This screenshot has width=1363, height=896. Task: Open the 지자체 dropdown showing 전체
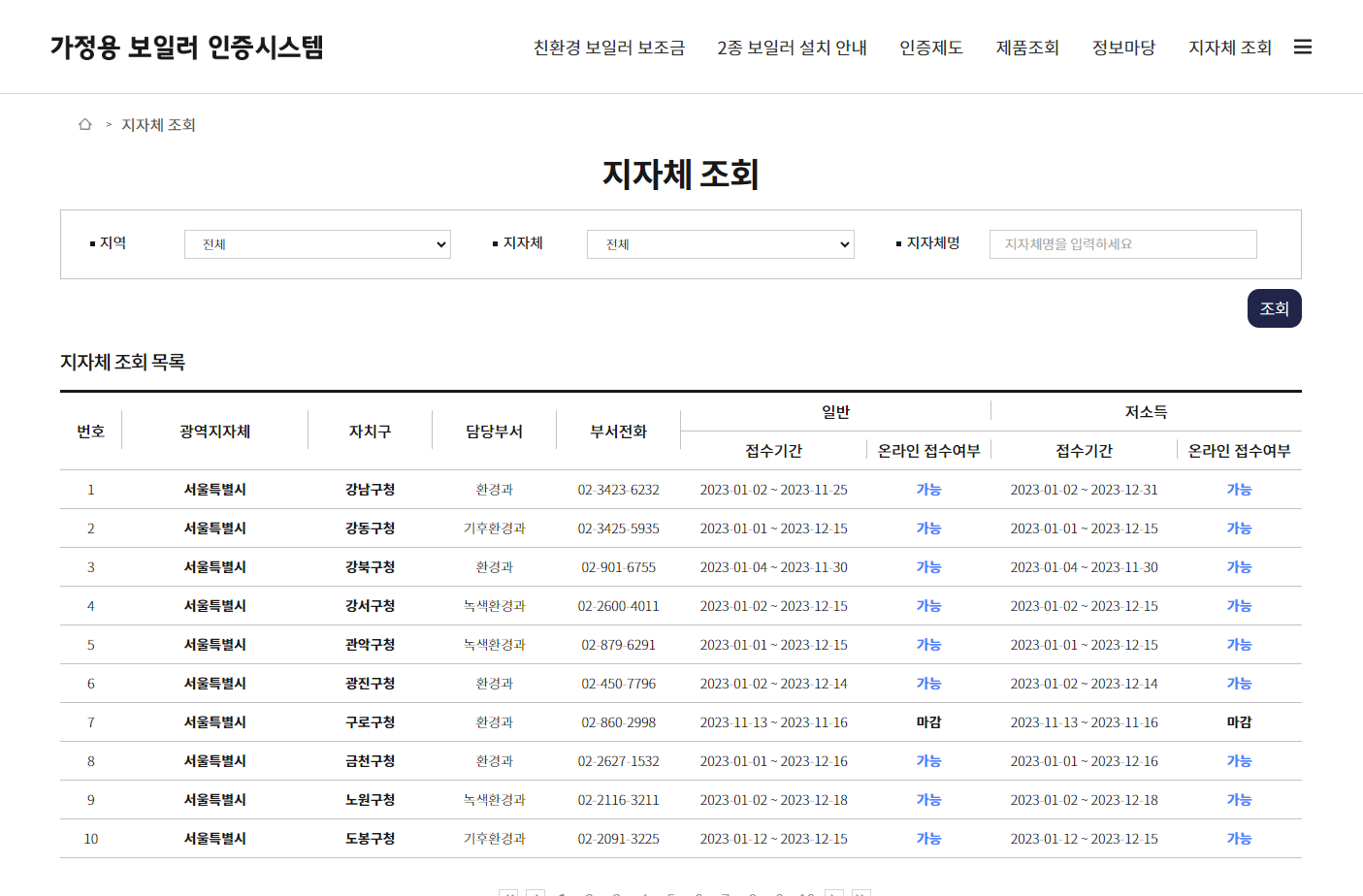(x=720, y=243)
